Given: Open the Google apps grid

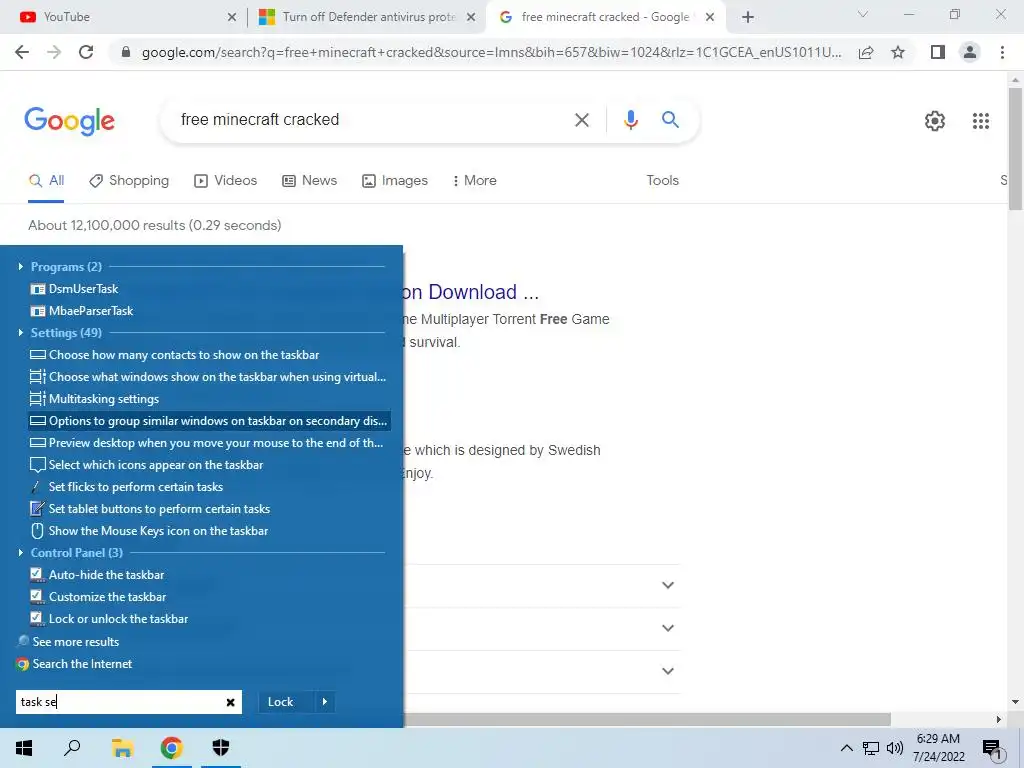Looking at the screenshot, I should tap(980, 121).
